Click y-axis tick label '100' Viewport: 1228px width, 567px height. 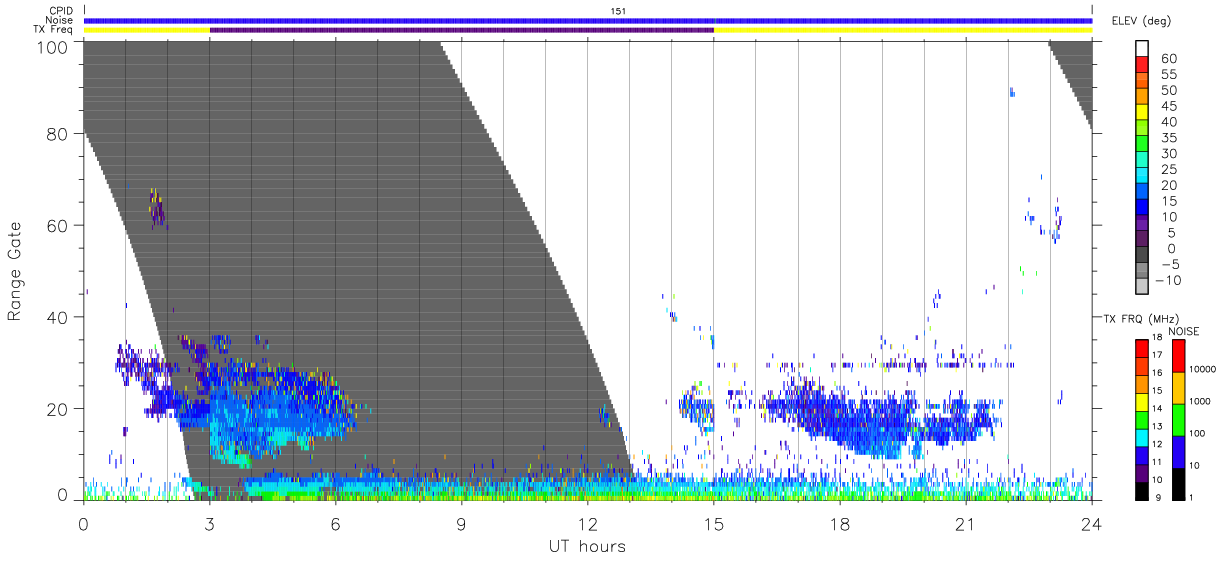point(53,46)
